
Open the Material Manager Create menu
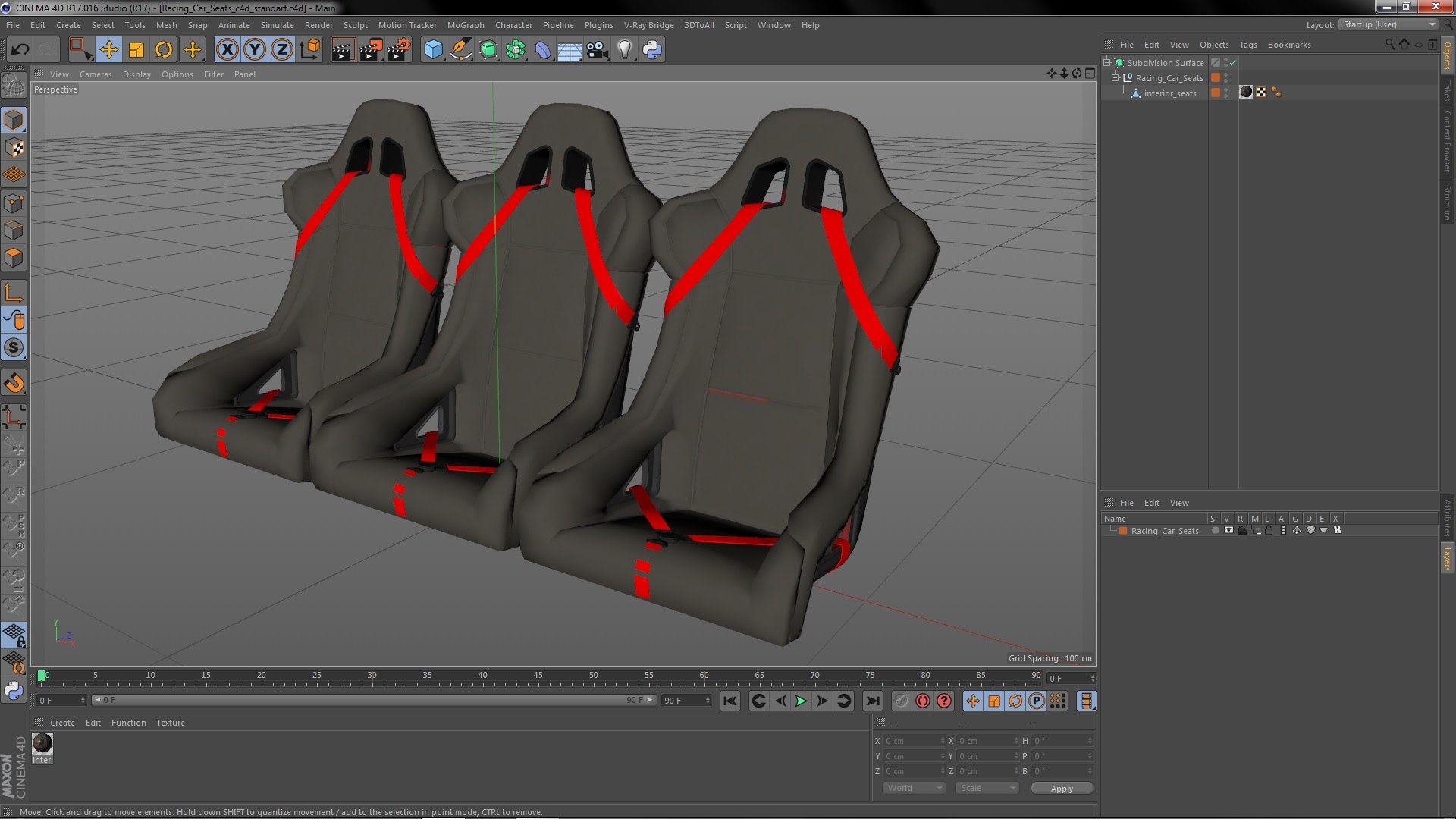[62, 723]
